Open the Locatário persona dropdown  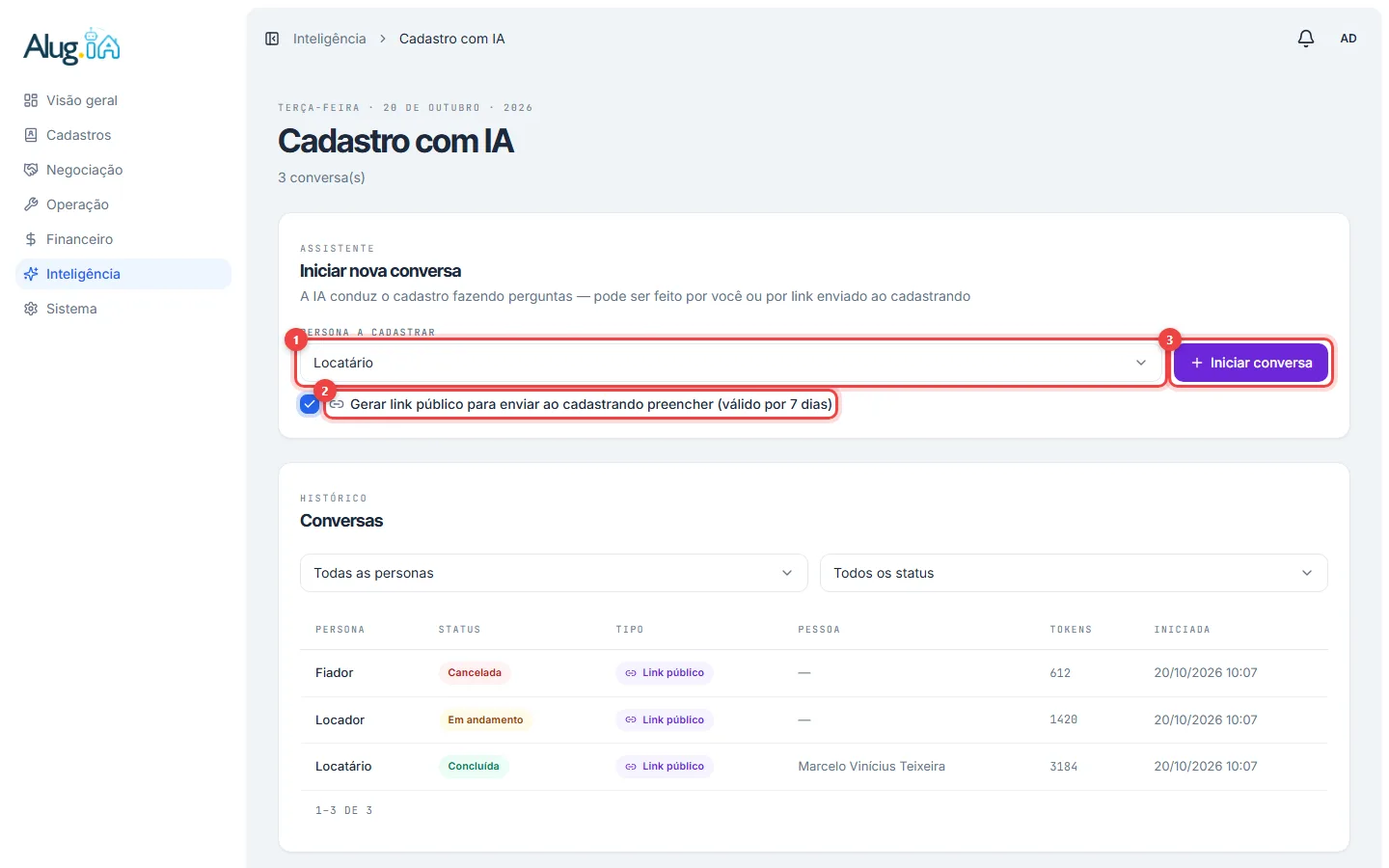point(731,363)
